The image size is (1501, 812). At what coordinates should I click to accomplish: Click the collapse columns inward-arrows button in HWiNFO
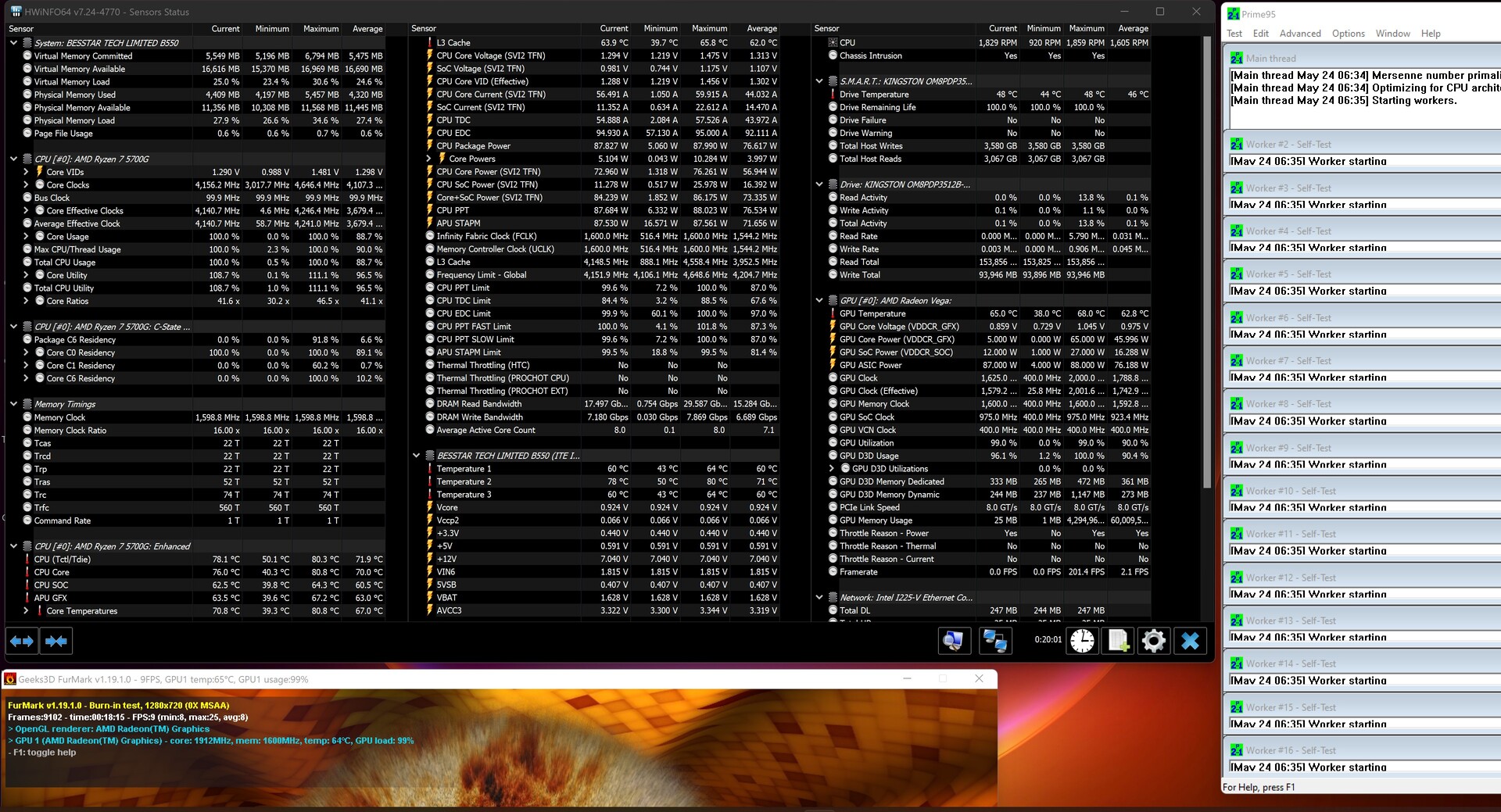click(x=56, y=642)
